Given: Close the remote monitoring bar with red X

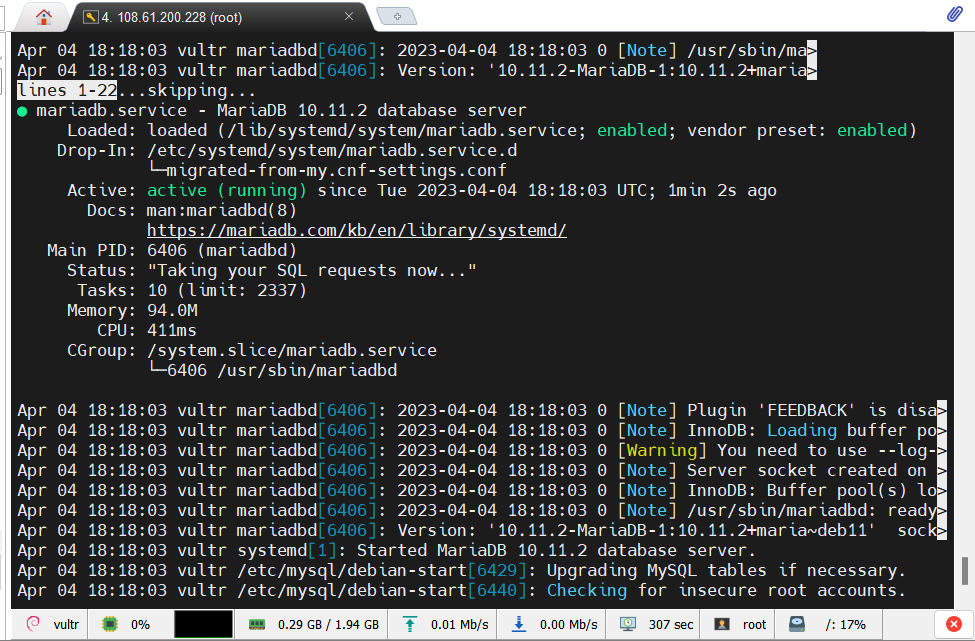Looking at the screenshot, I should pyautogui.click(x=952, y=625).
